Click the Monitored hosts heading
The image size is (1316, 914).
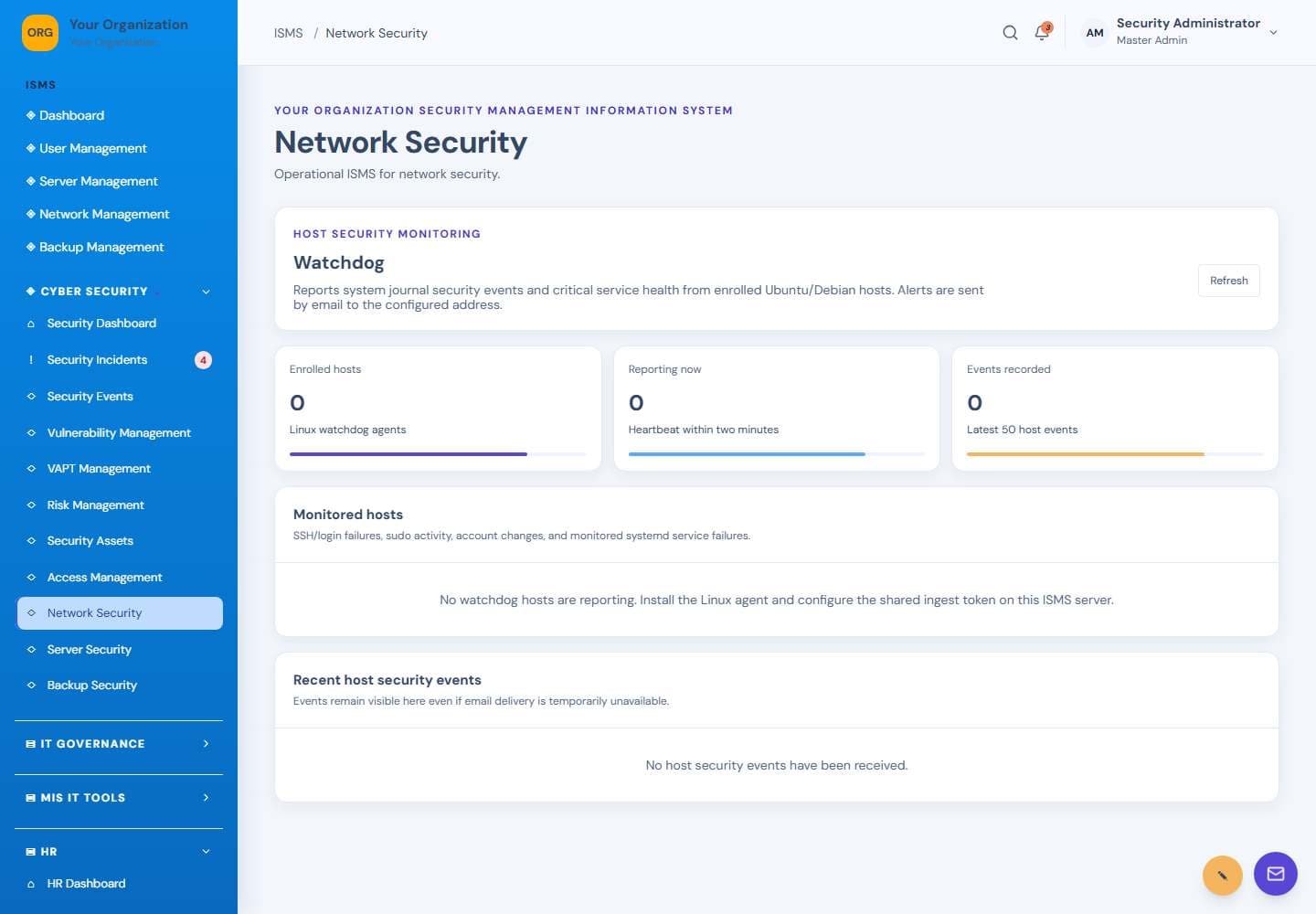(x=348, y=515)
